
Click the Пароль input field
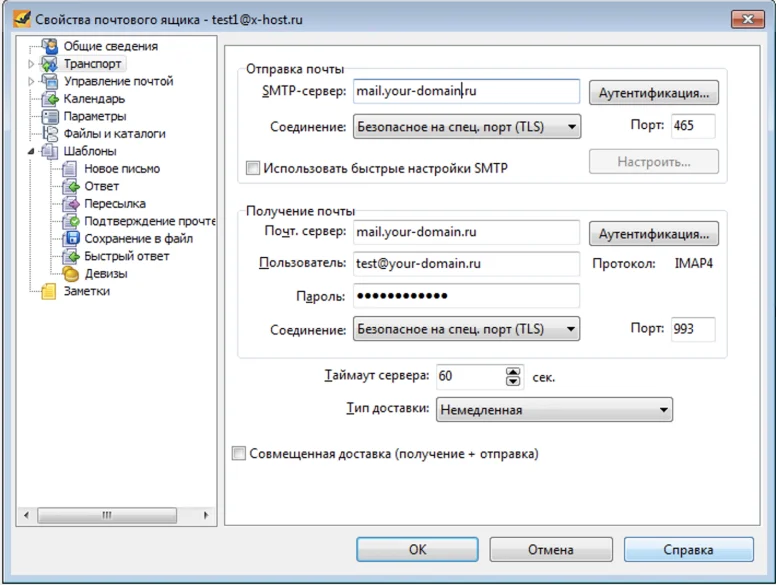pos(466,296)
